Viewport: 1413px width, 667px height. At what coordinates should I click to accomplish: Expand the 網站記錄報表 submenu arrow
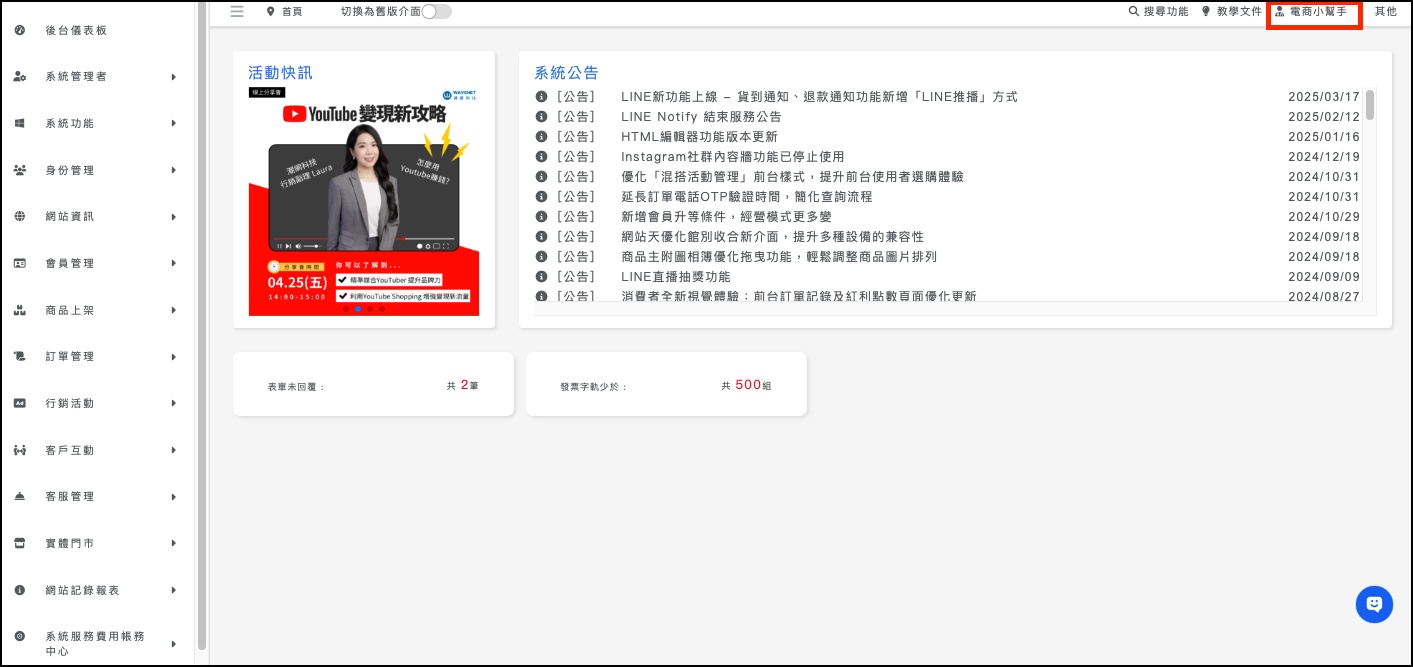(x=174, y=590)
